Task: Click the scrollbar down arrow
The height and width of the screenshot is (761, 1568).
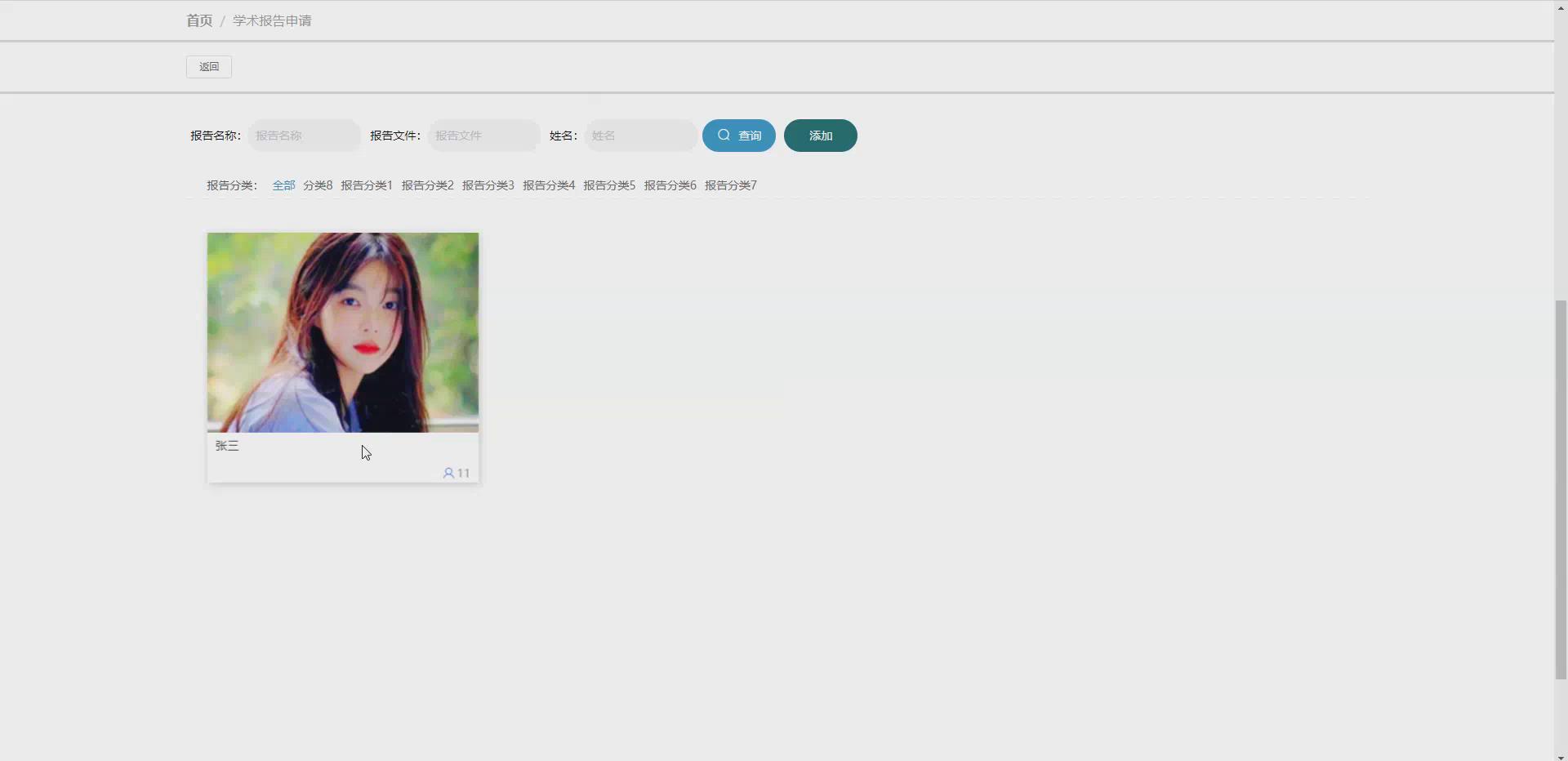Action: [x=1561, y=756]
